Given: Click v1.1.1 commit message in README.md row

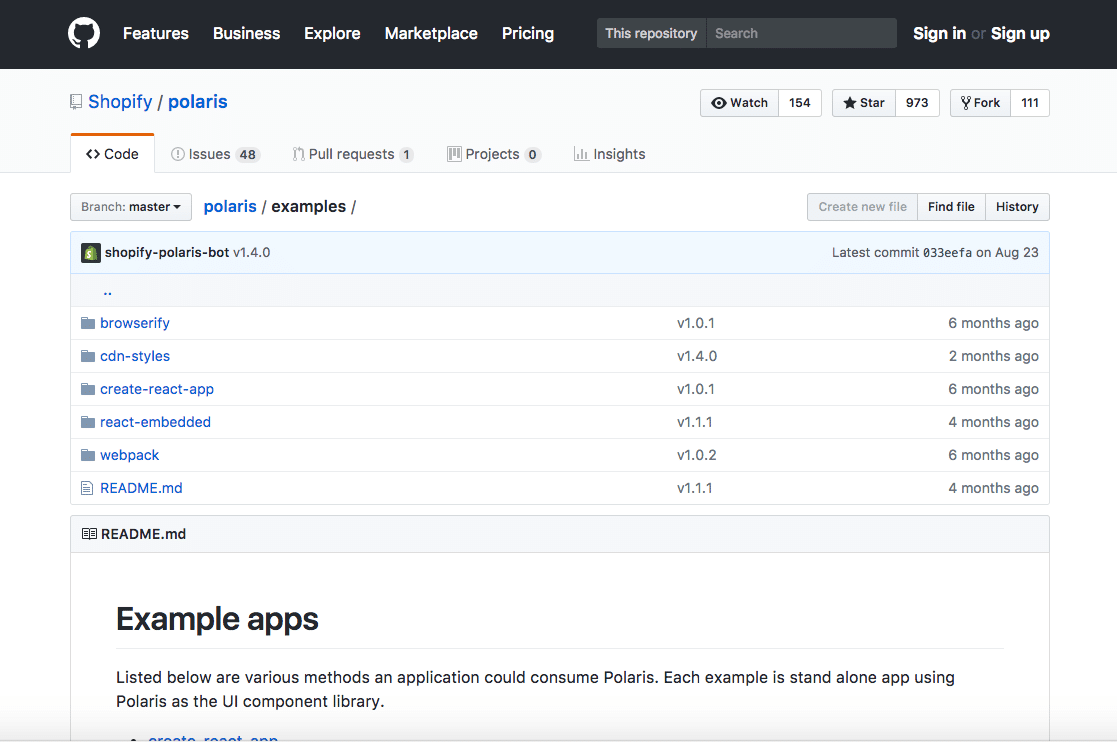Looking at the screenshot, I should tap(695, 488).
